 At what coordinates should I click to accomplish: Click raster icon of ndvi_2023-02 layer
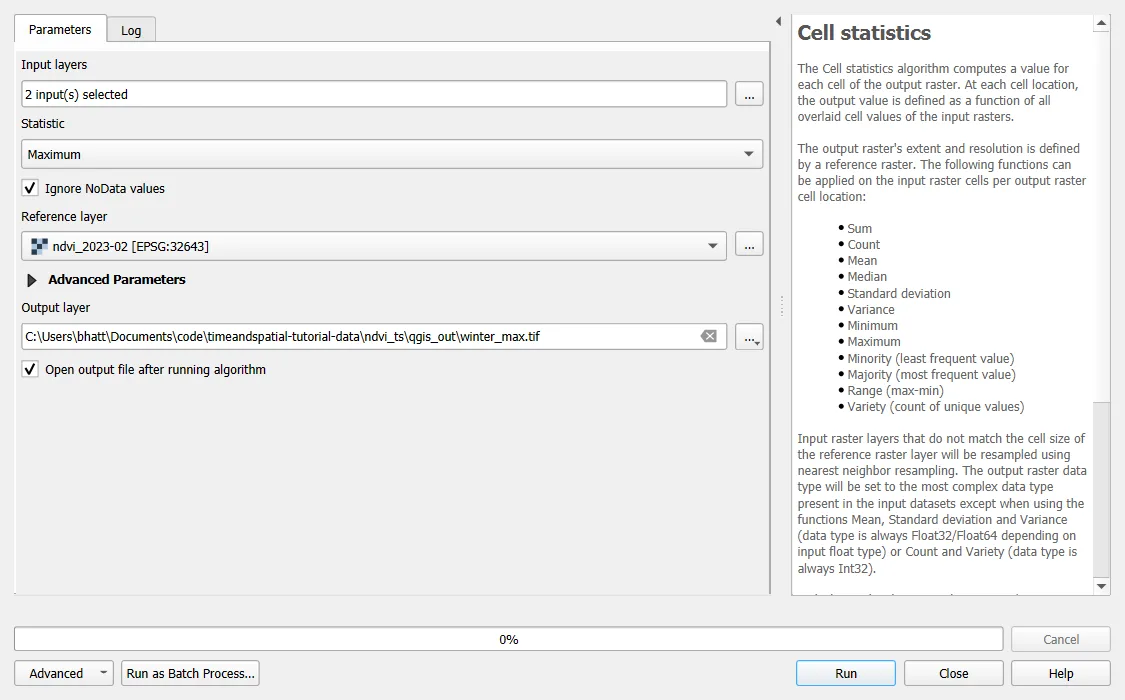click(x=39, y=247)
